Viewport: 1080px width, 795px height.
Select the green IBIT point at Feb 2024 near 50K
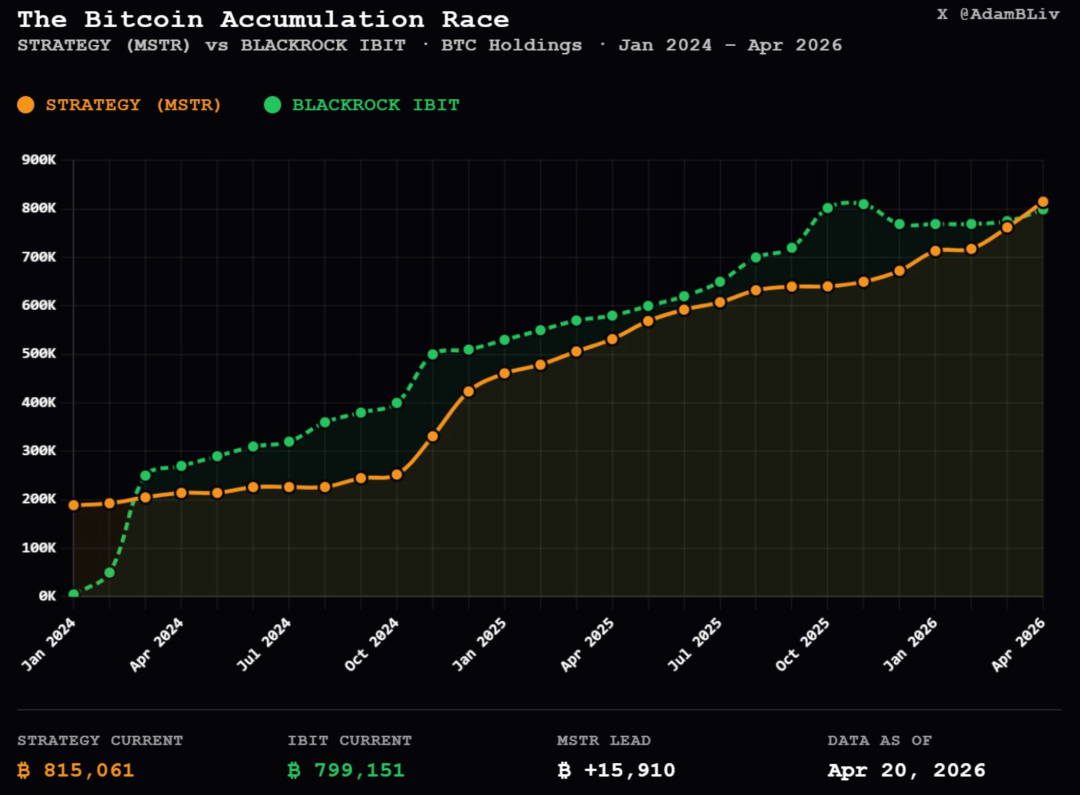coord(110,572)
